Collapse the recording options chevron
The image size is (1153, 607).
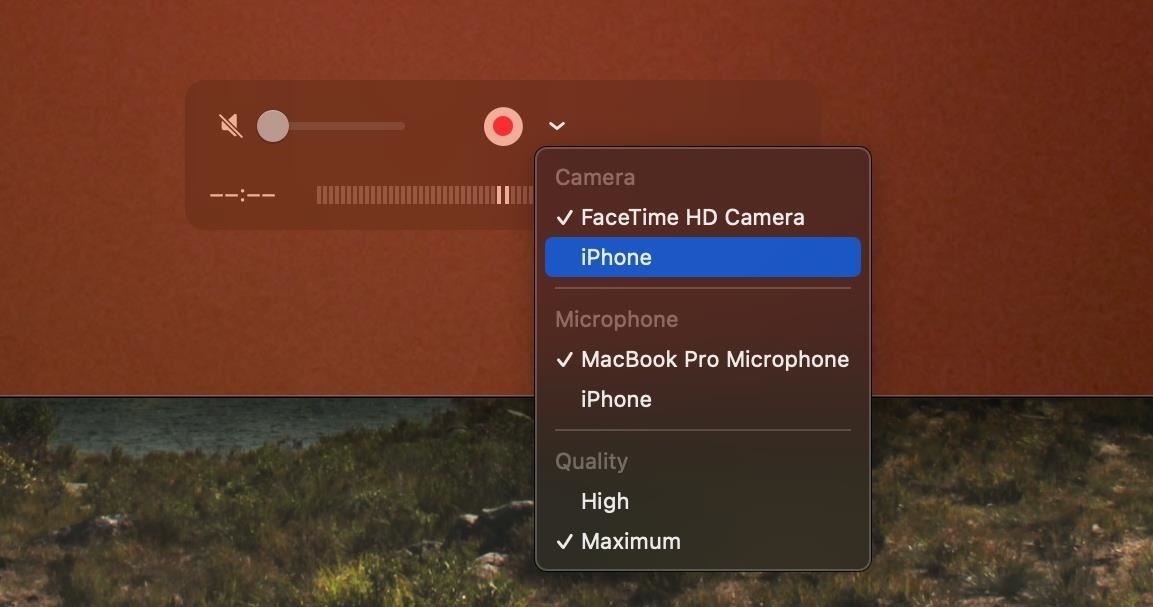pyautogui.click(x=557, y=126)
